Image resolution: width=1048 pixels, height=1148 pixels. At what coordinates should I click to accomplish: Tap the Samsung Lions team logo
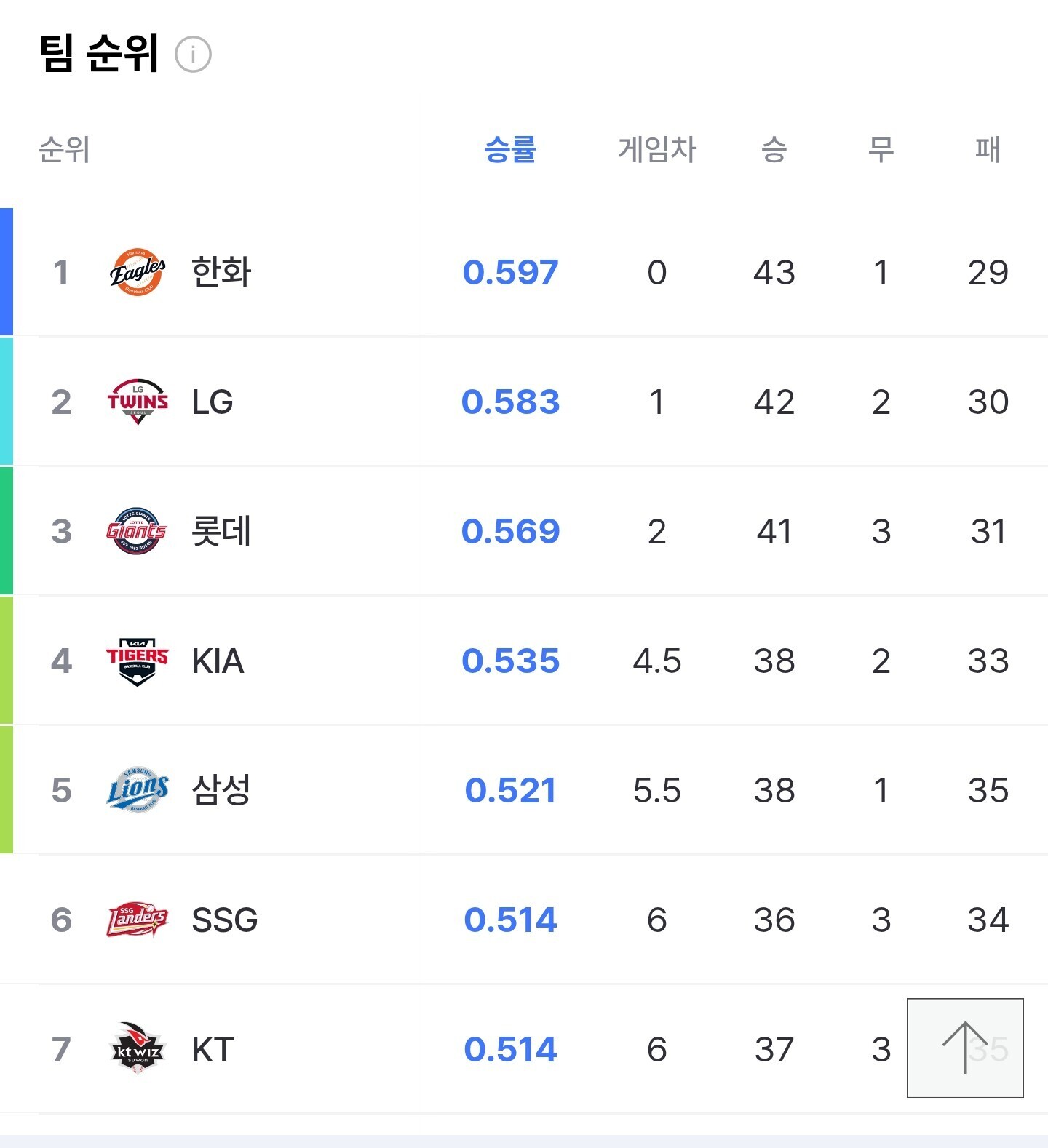point(137,790)
